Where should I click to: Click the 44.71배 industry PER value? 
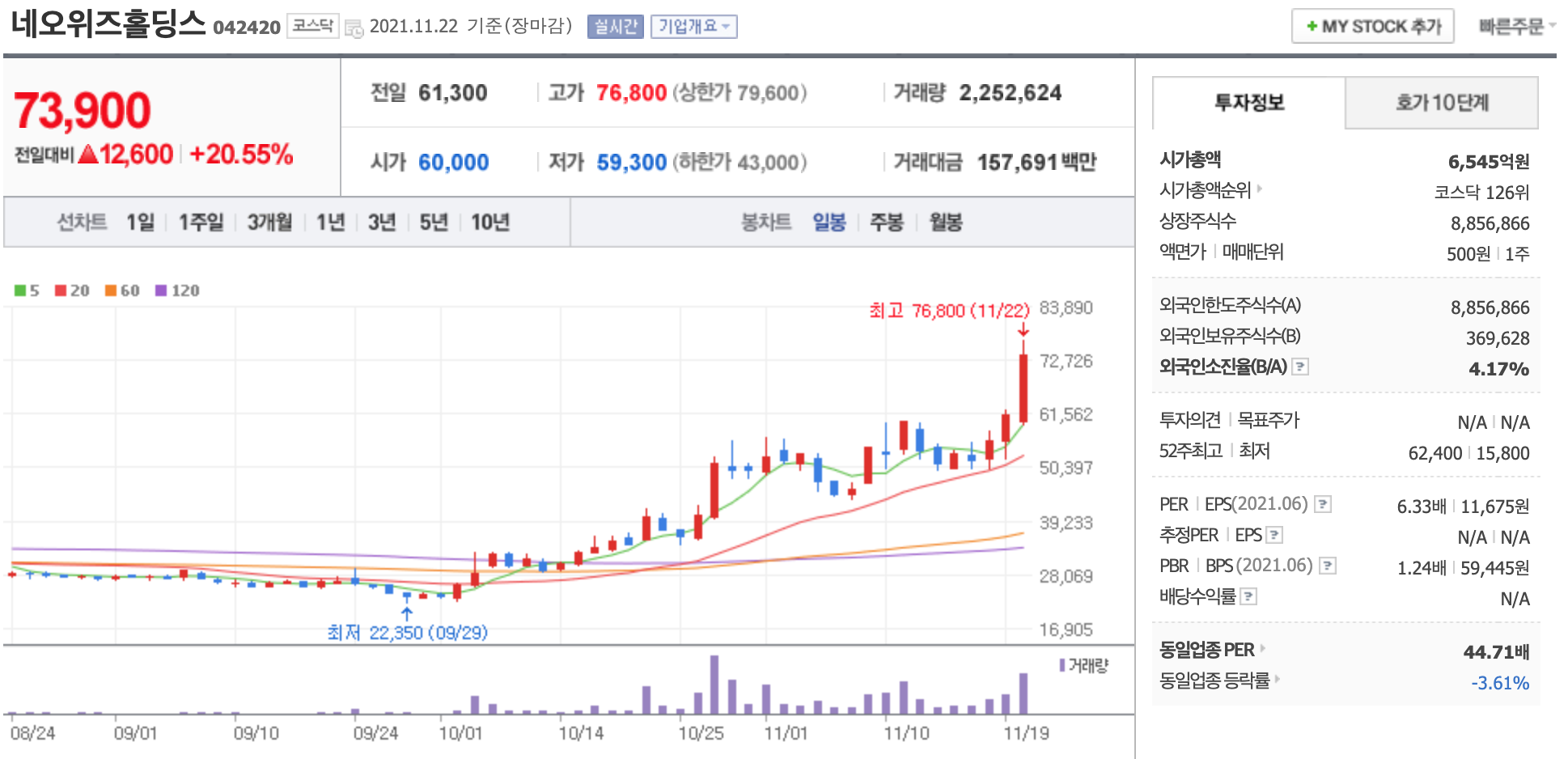click(1496, 651)
